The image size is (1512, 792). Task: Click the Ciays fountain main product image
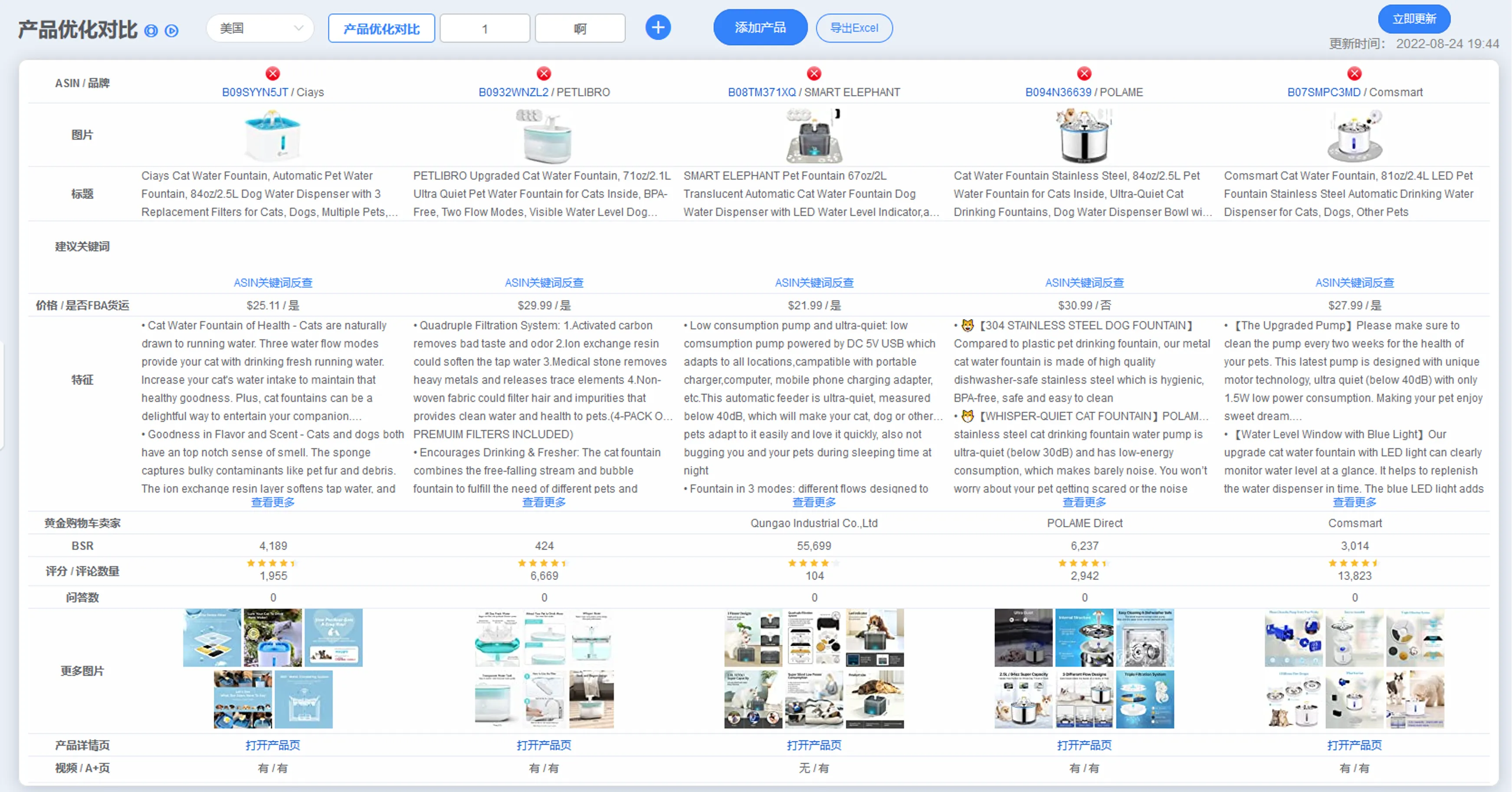click(x=272, y=136)
